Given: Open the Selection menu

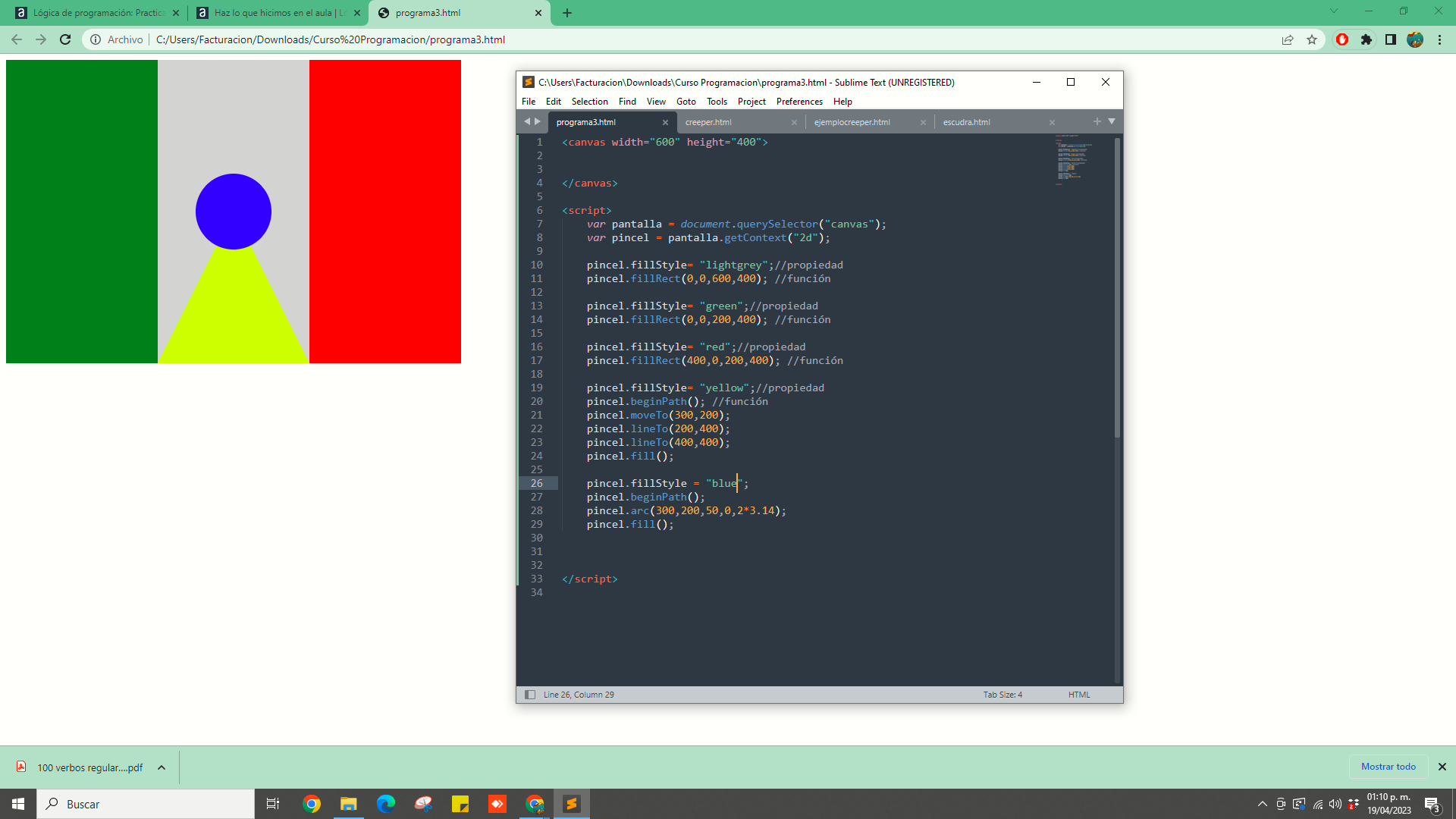Looking at the screenshot, I should 590,102.
